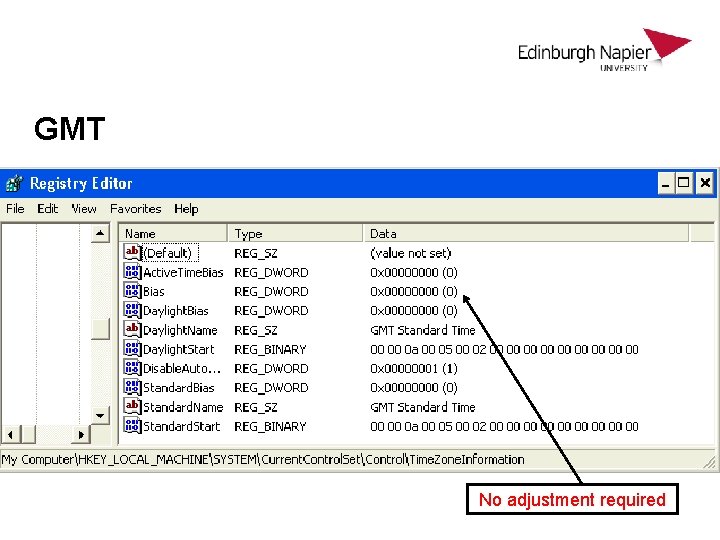Select the (Default) value entry
This screenshot has width=720, height=540.
tap(171, 253)
